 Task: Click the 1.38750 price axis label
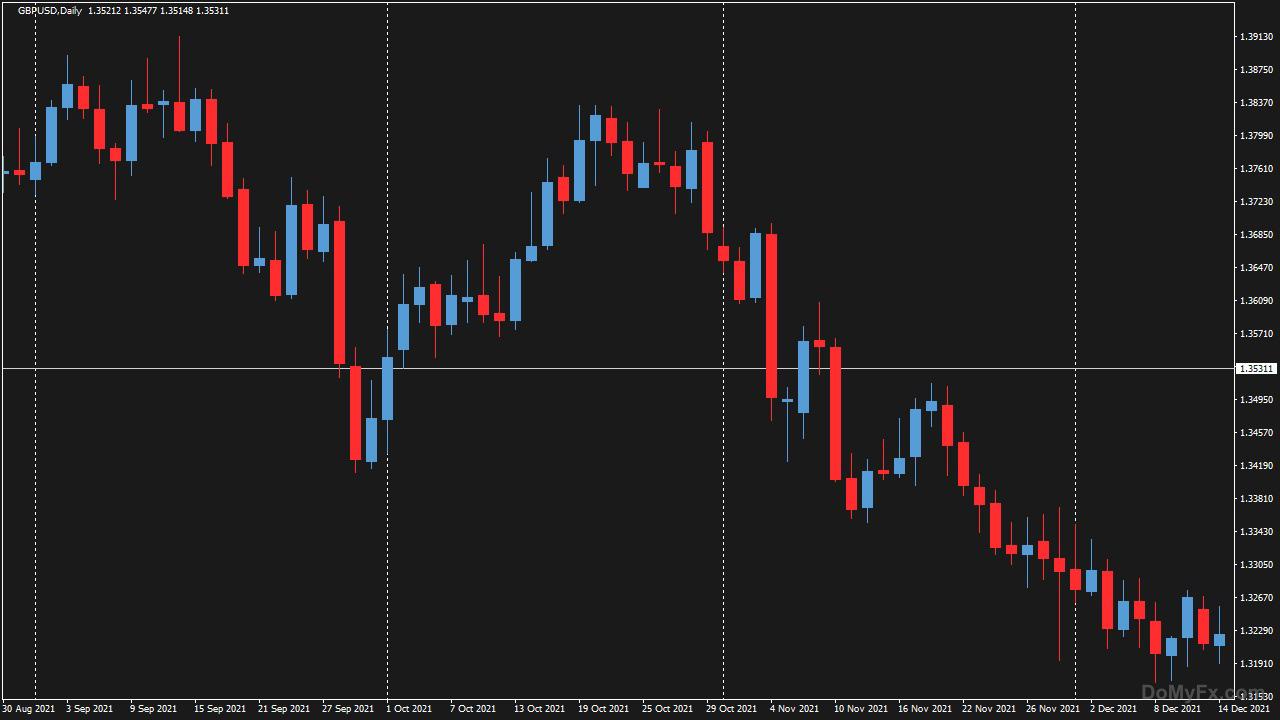pos(1256,70)
